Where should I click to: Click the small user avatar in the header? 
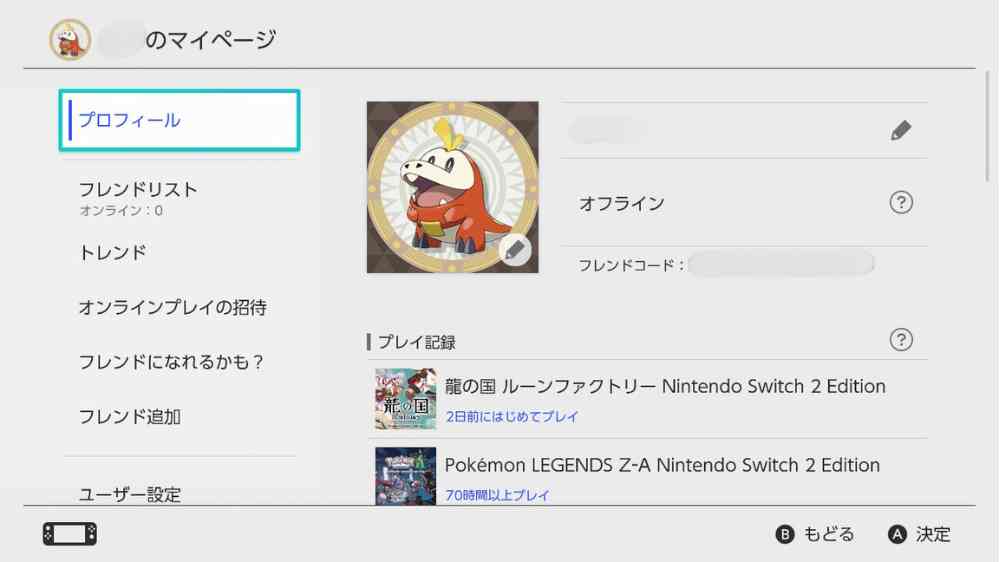[70, 40]
